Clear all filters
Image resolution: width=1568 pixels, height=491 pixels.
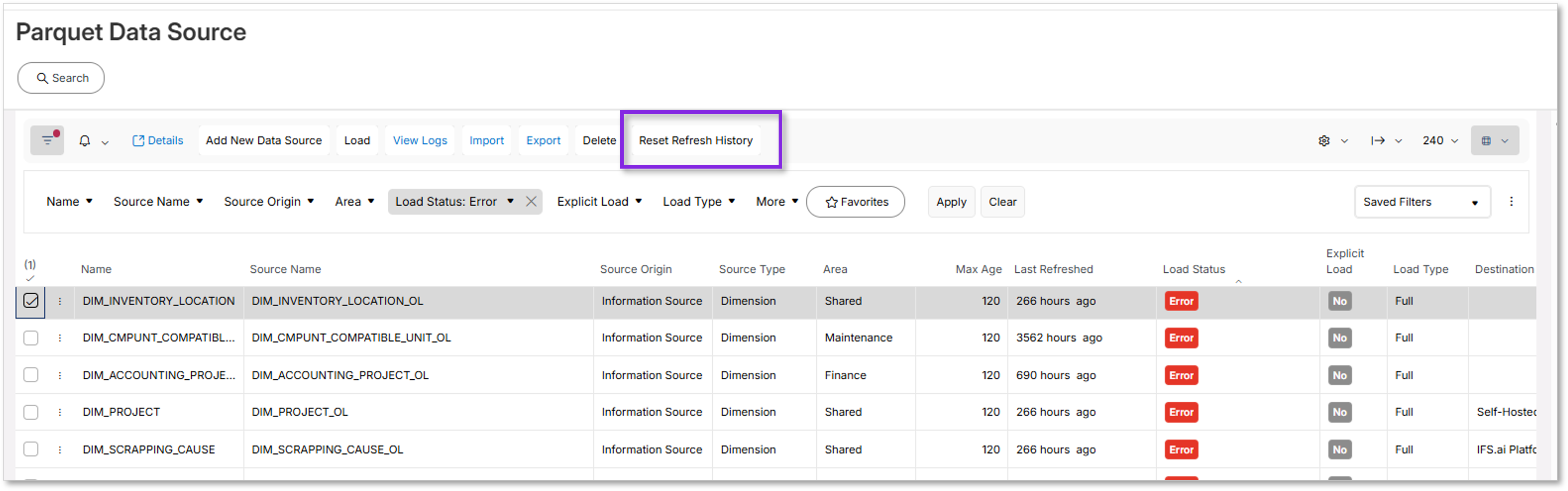(x=1002, y=202)
